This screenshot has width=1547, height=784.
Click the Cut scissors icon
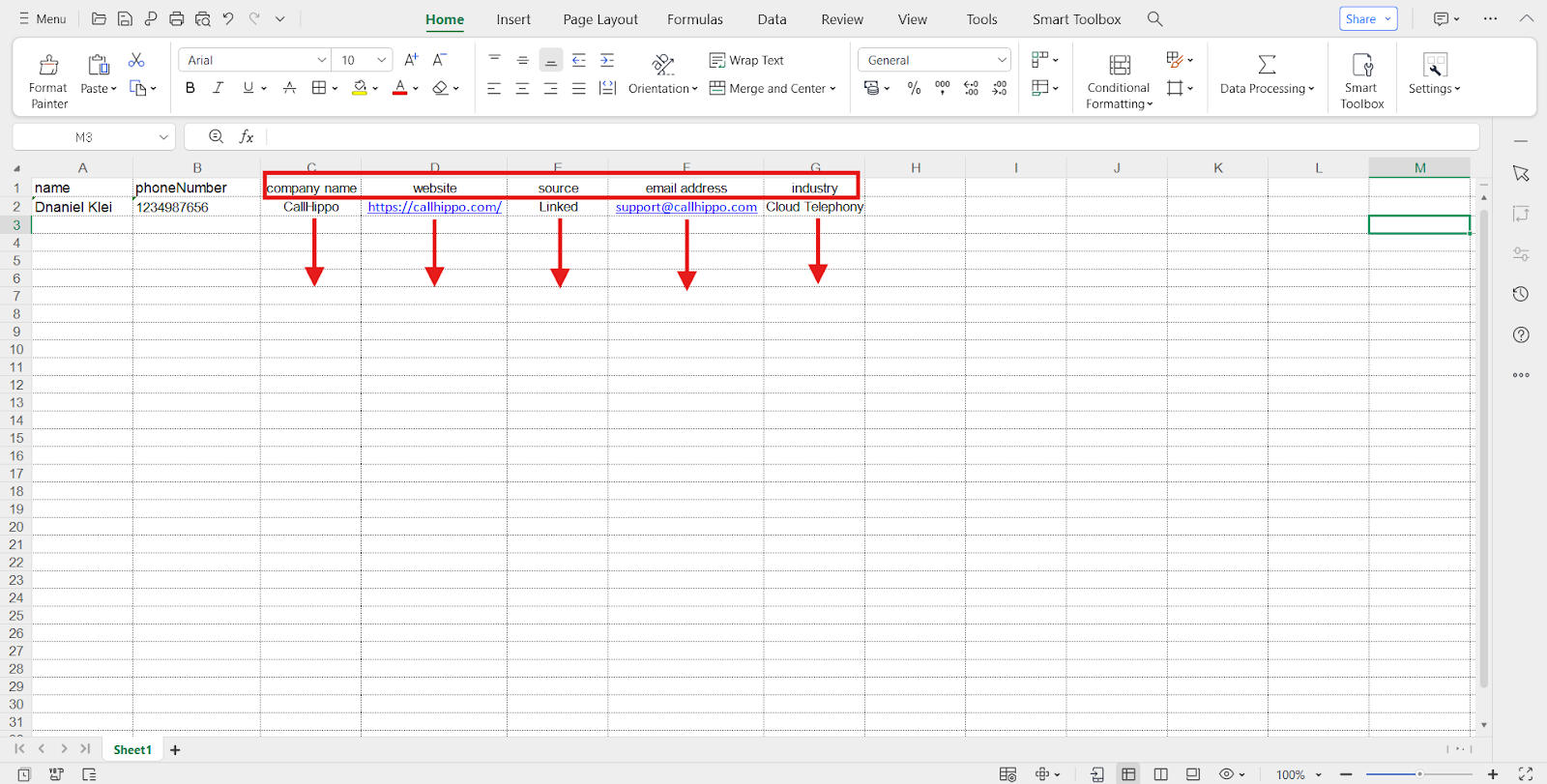point(136,60)
